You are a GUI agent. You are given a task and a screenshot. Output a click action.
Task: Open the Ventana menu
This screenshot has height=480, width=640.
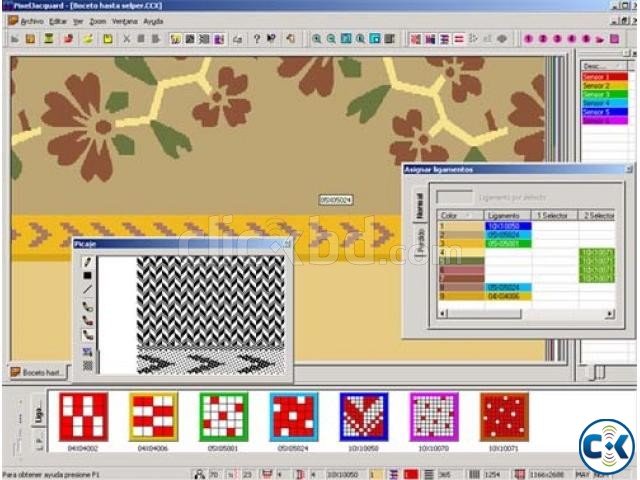[x=125, y=20]
